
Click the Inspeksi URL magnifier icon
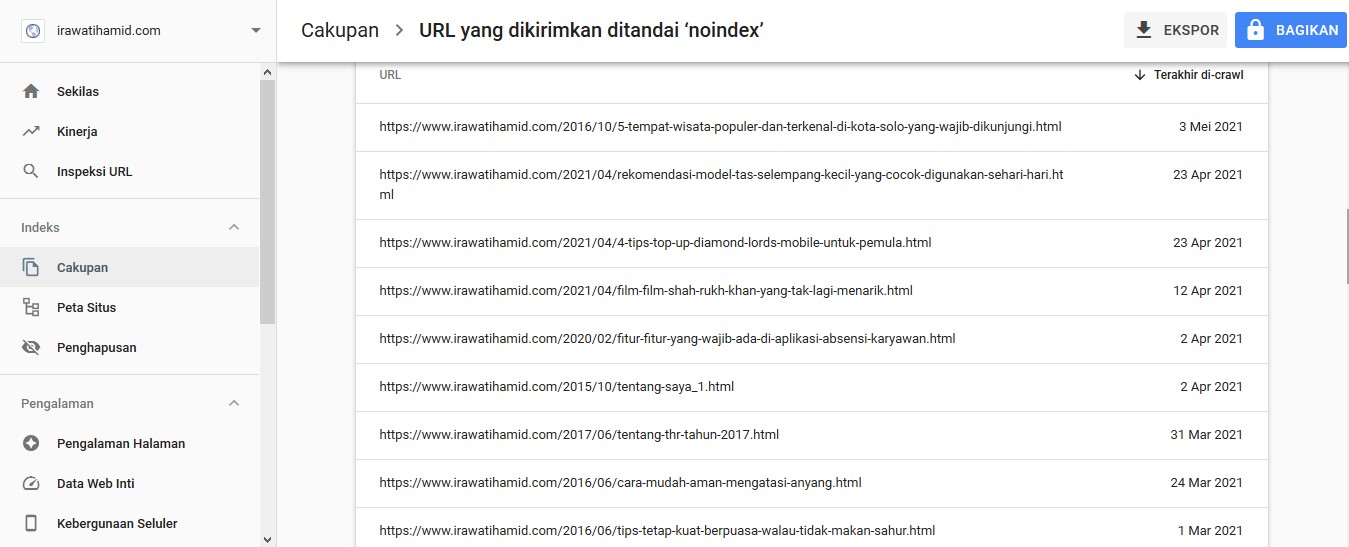click(x=31, y=171)
